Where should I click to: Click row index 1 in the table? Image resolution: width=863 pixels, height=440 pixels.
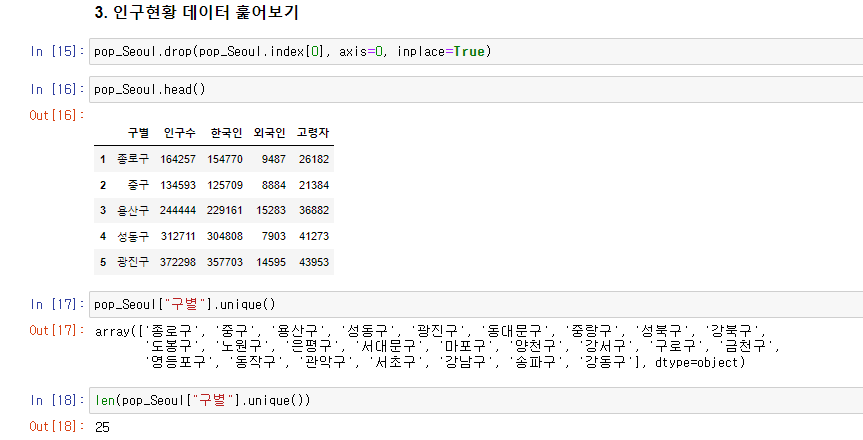click(102, 159)
